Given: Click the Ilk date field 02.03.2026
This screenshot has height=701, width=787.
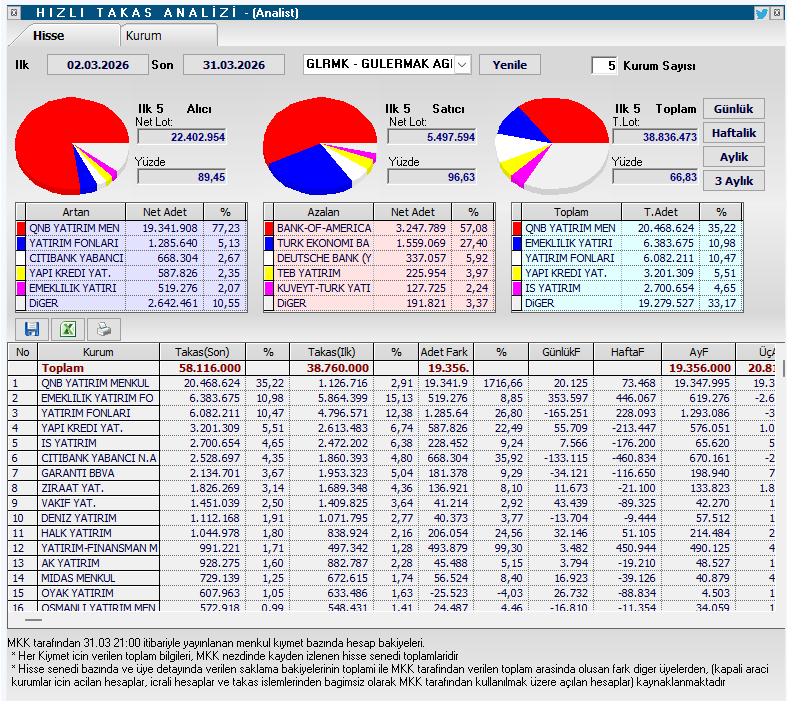Looking at the screenshot, I should [98, 65].
